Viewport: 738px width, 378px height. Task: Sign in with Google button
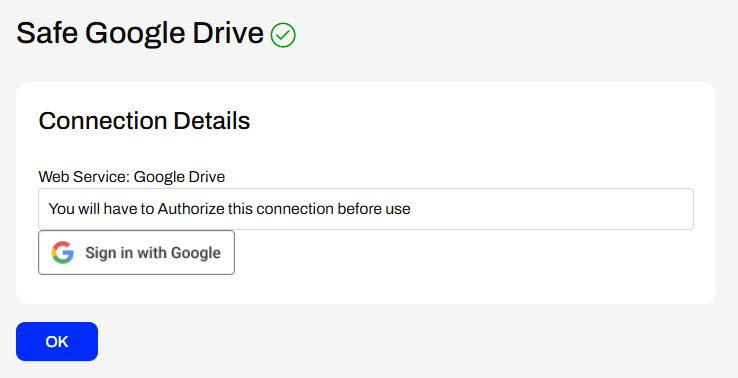136,252
